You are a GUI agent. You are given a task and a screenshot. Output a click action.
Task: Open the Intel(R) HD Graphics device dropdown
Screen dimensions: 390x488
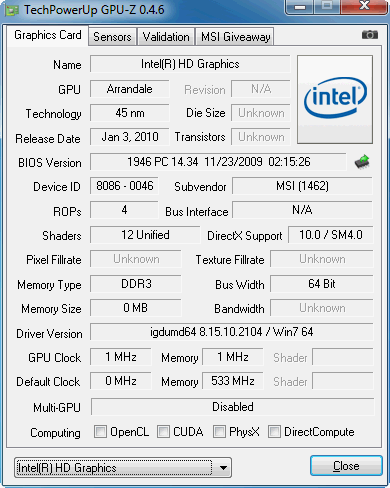tap(123, 468)
